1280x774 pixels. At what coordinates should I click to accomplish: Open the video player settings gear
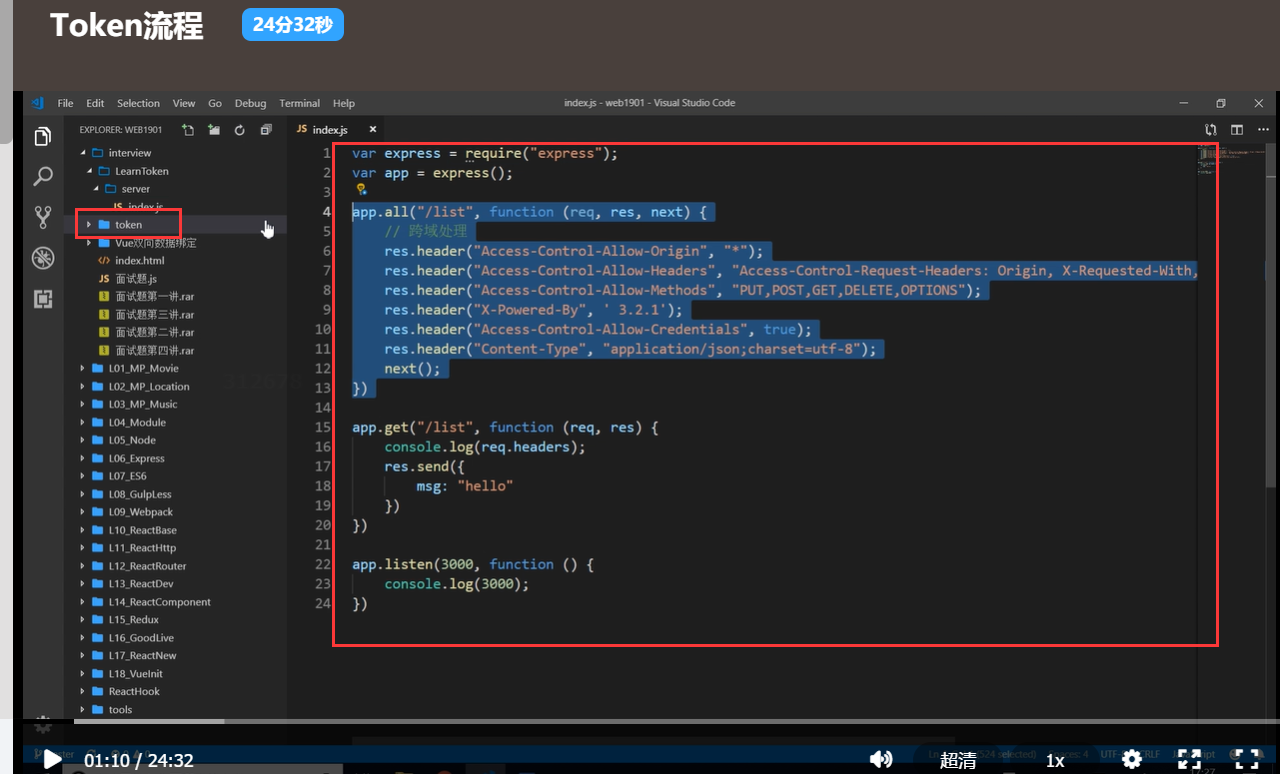[1132, 760]
